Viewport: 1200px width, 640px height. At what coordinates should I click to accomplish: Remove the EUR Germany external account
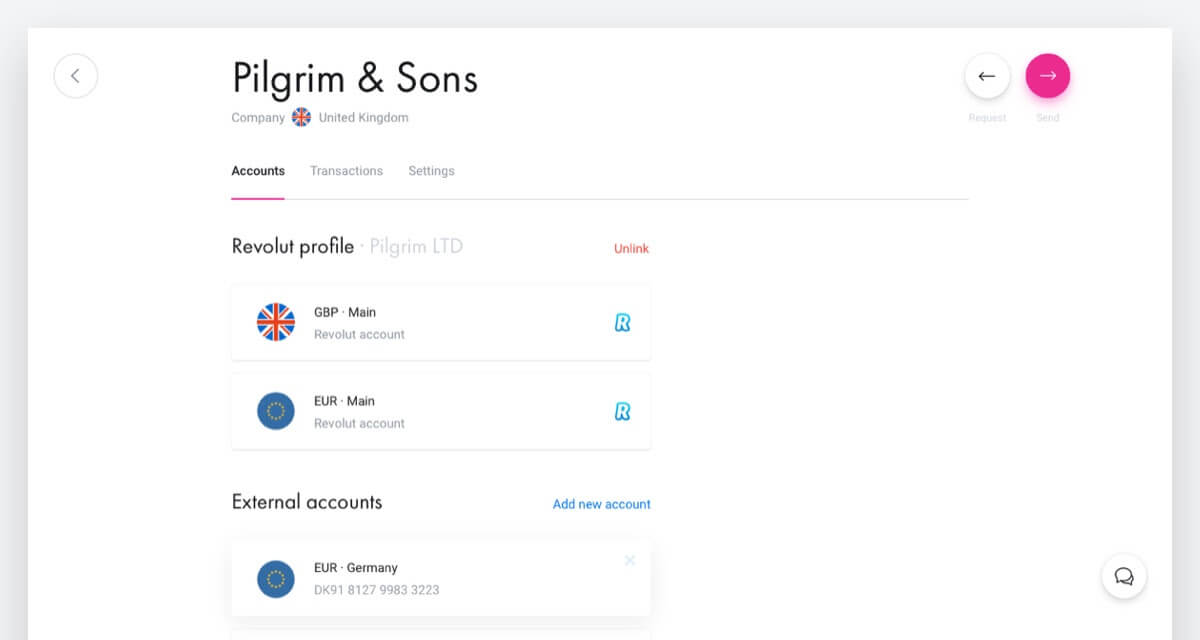[630, 560]
